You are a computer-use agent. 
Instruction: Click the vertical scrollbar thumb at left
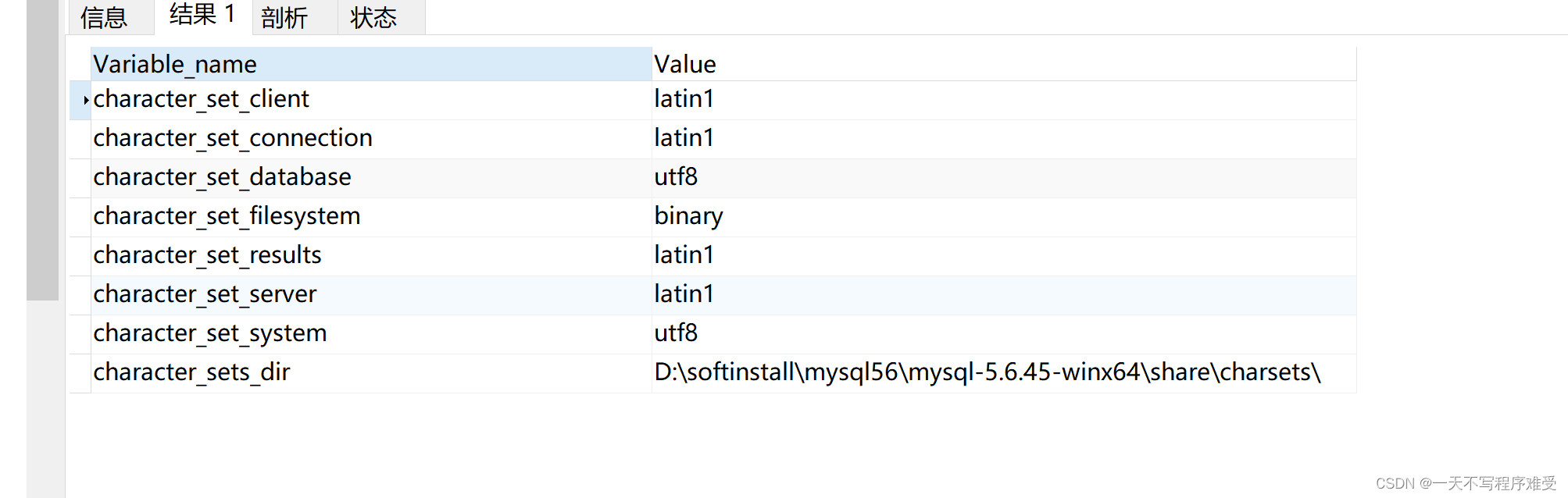coord(42,150)
